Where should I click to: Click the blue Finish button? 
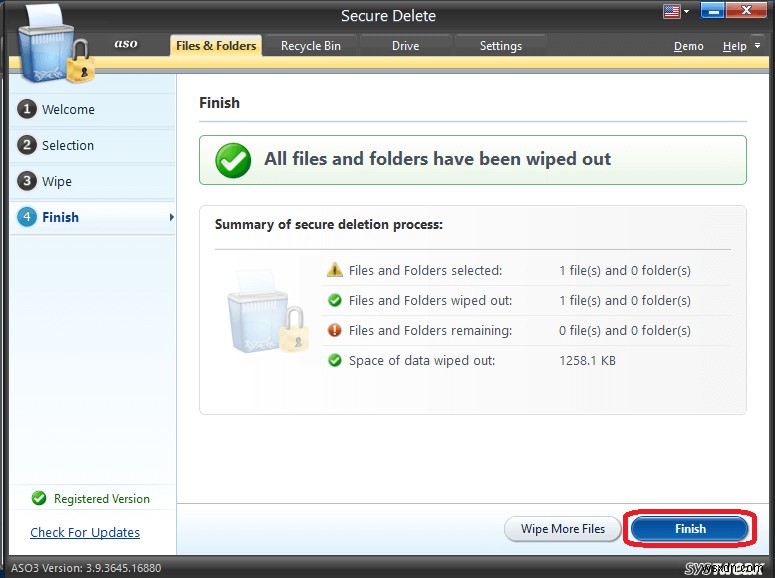pos(689,529)
